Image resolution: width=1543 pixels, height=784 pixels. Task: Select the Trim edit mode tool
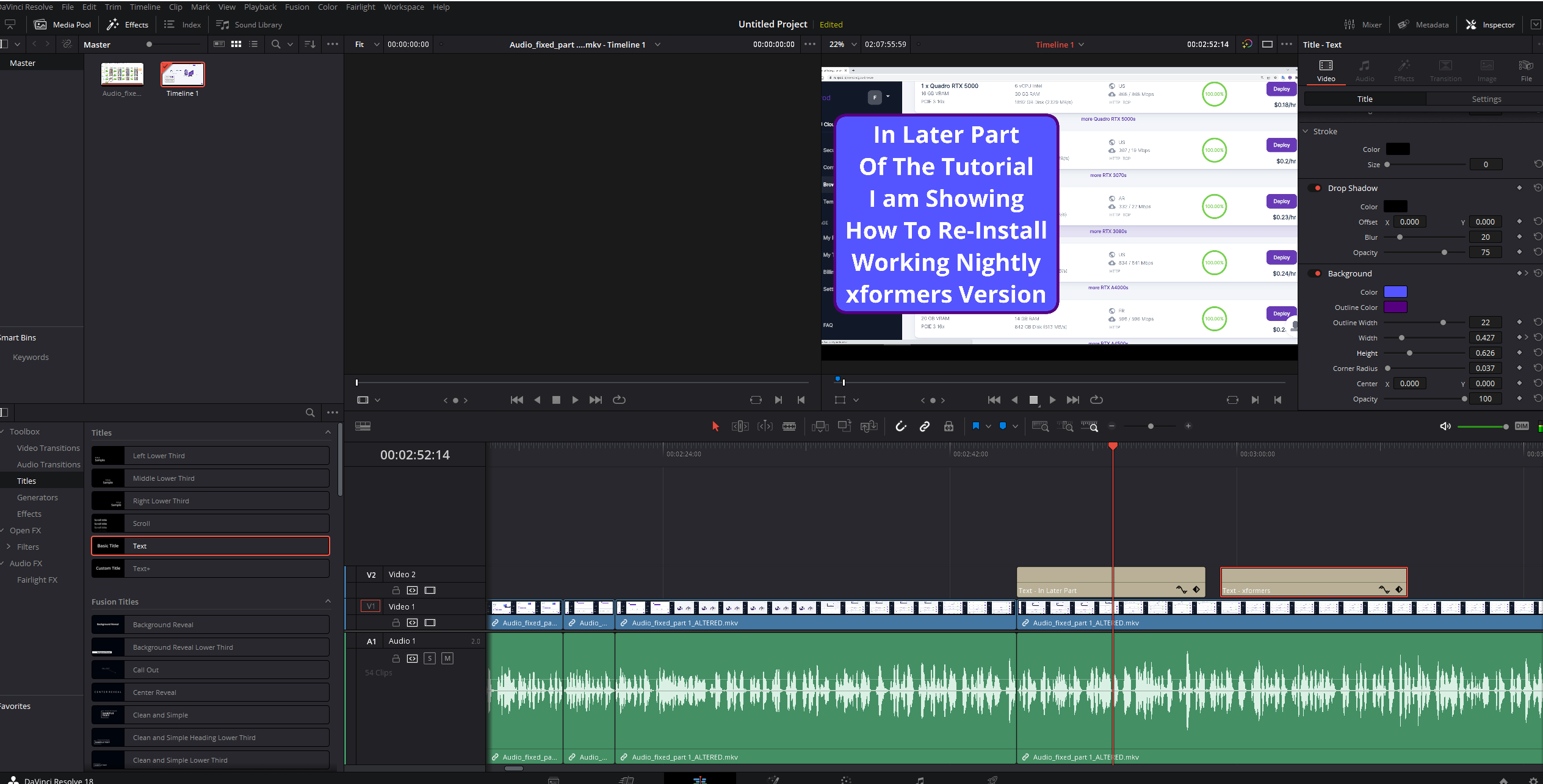tap(740, 426)
